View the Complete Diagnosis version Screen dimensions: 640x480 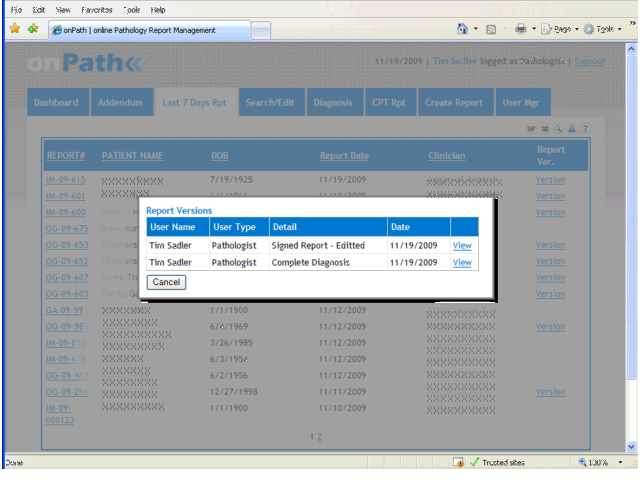[462, 263]
